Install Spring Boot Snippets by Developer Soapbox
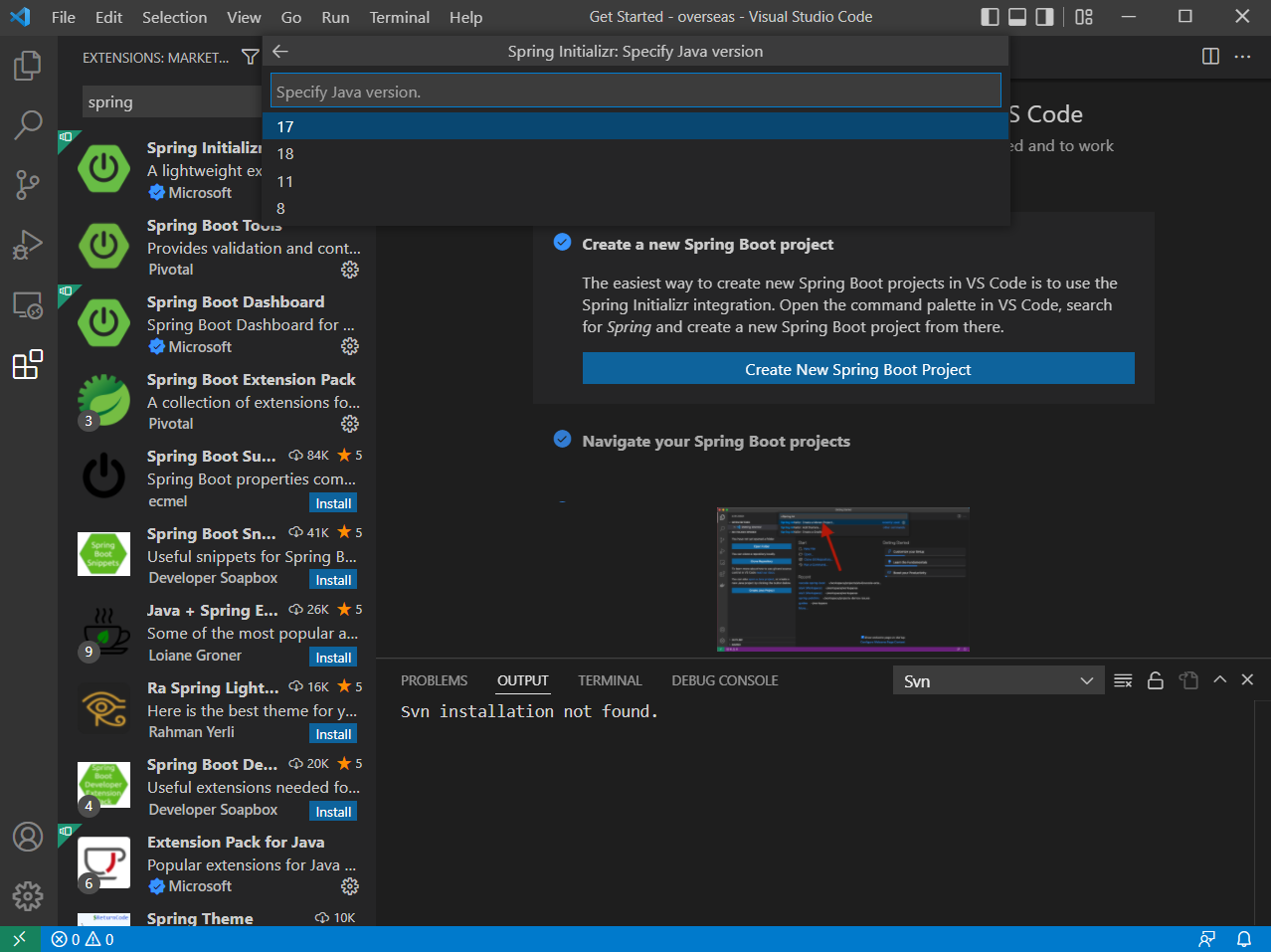Screen dimensions: 1271x952 coord(333,580)
